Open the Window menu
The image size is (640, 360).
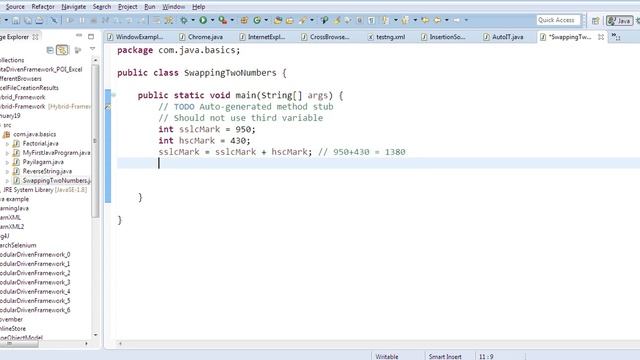tap(173, 7)
